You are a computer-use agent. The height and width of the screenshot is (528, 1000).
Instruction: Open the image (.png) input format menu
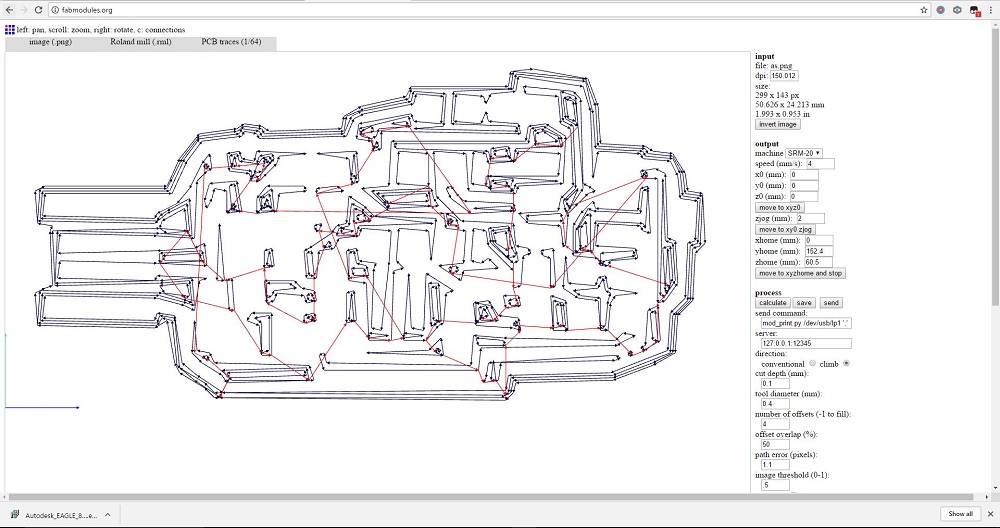50,42
